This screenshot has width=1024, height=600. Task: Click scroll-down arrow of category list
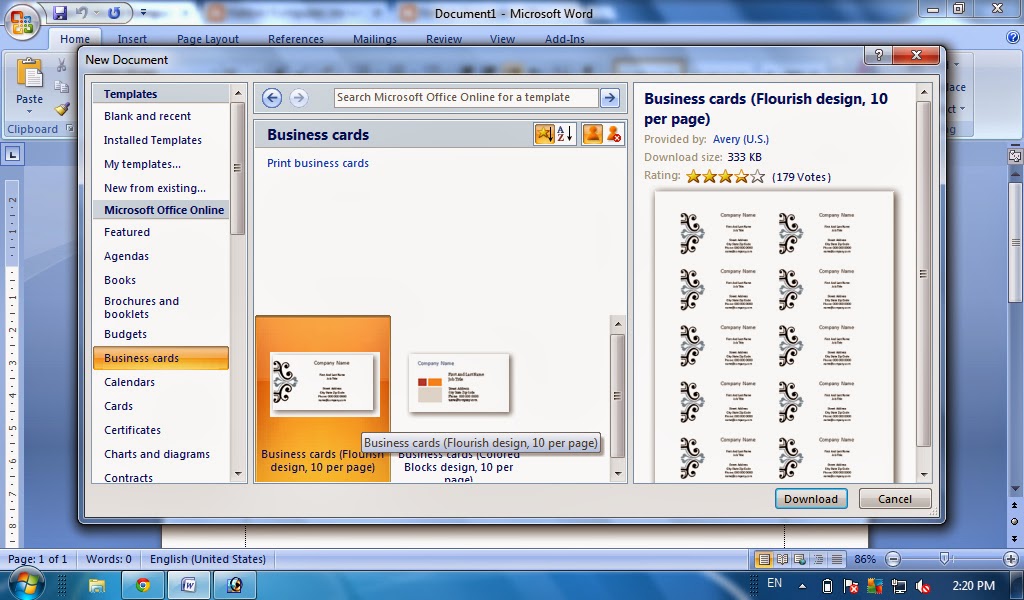[238, 474]
